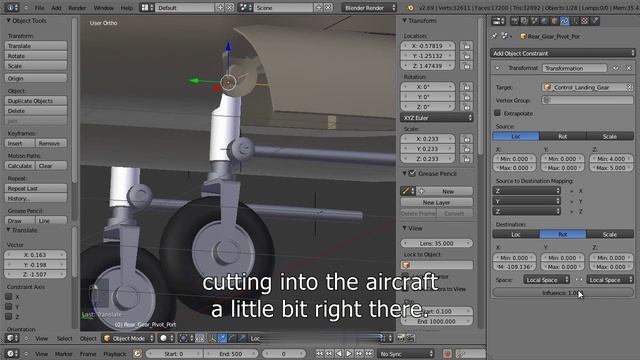Lock the Rotation Y value
The height and width of the screenshot is (360, 640).
click(466, 97)
